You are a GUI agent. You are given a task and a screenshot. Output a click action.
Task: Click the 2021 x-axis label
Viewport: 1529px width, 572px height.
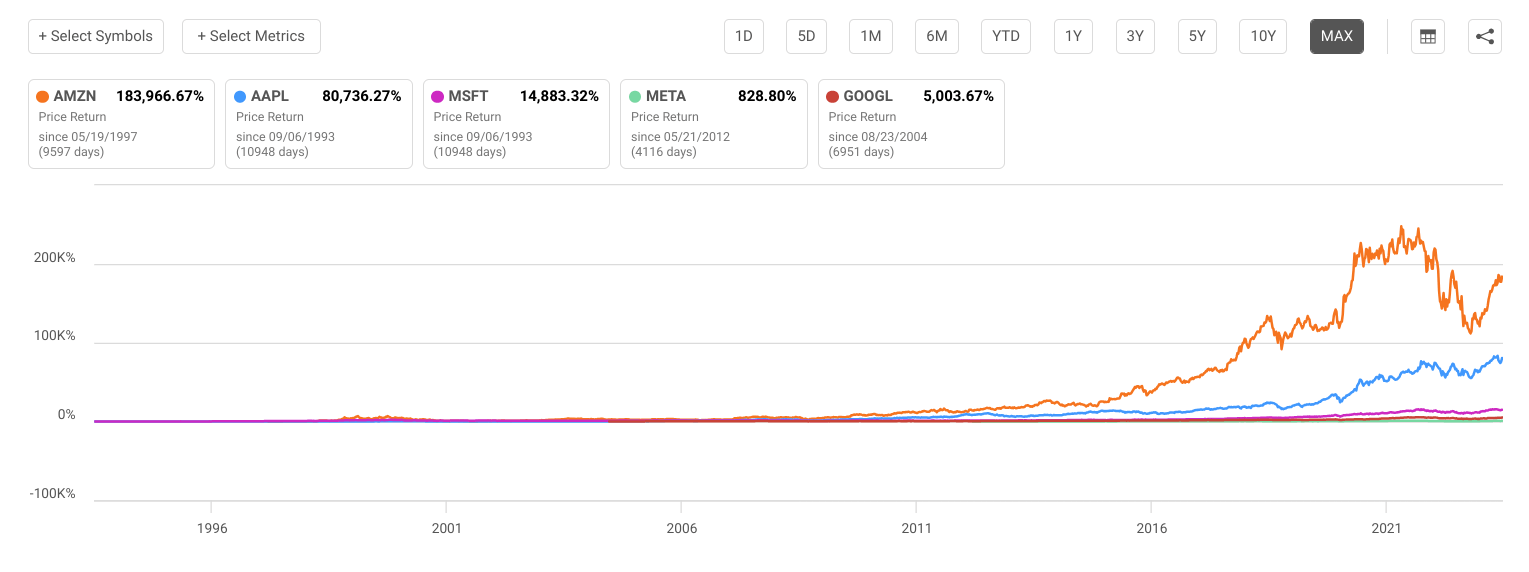coord(1386,527)
